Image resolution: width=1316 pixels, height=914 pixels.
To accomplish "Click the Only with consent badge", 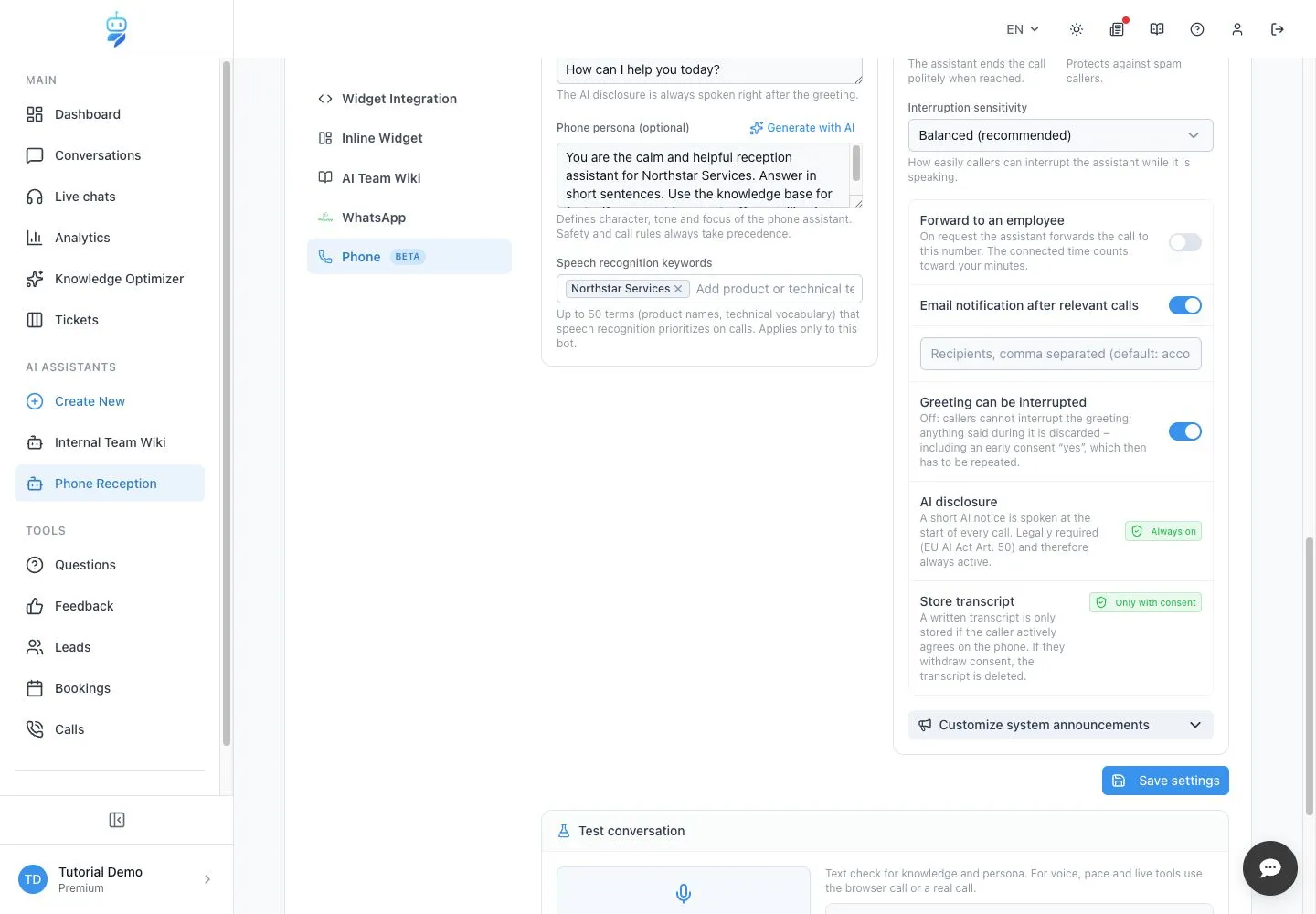I will point(1146,602).
